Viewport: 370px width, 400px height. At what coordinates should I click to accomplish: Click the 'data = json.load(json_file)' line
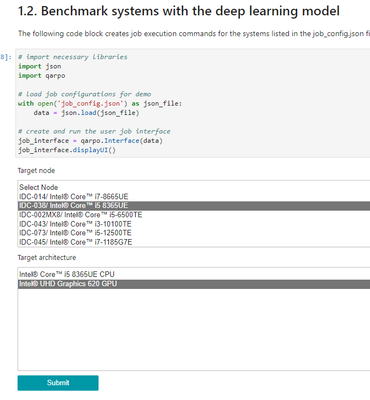tap(86, 113)
